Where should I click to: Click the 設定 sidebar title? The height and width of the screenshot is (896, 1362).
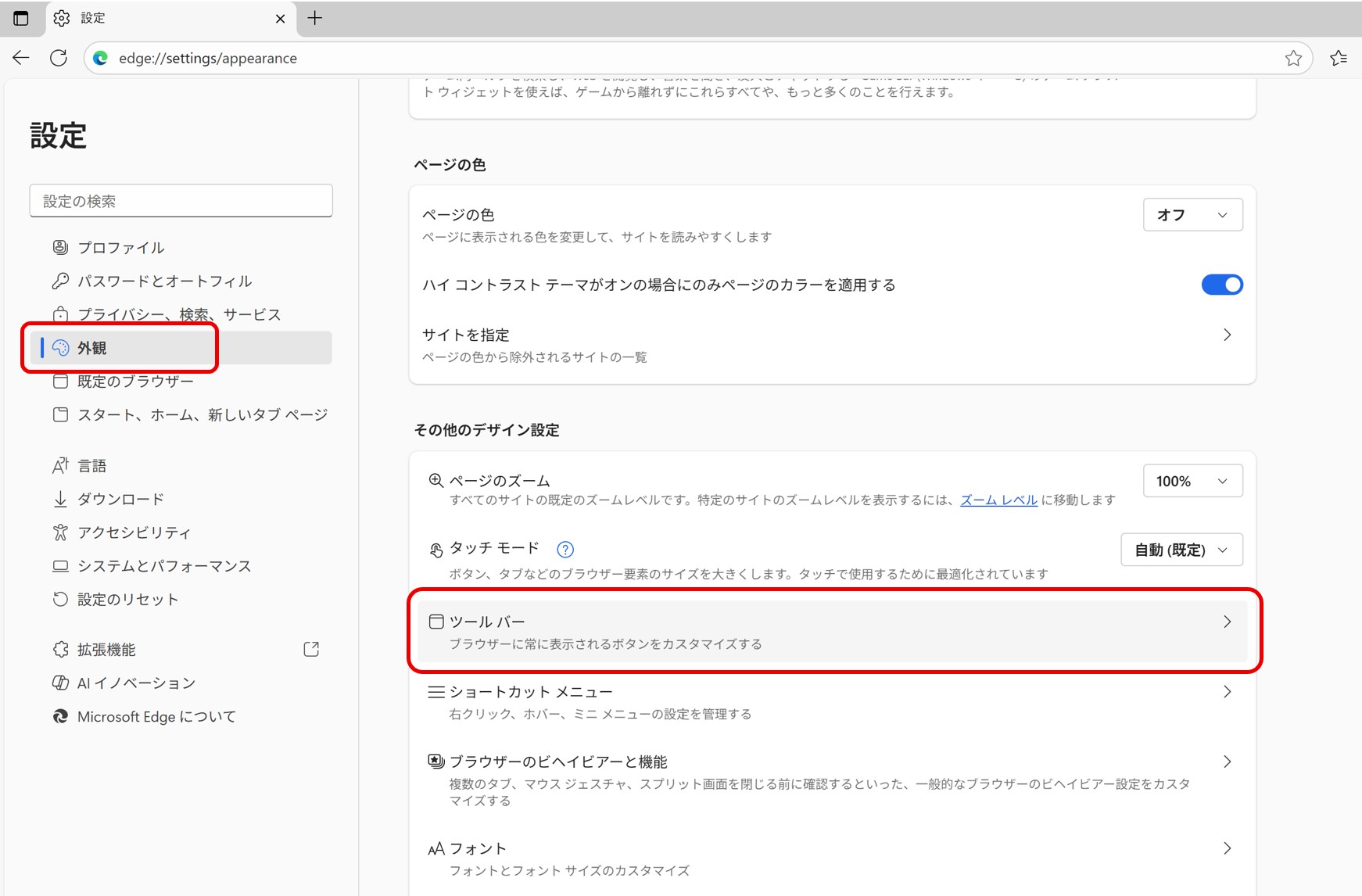point(58,135)
